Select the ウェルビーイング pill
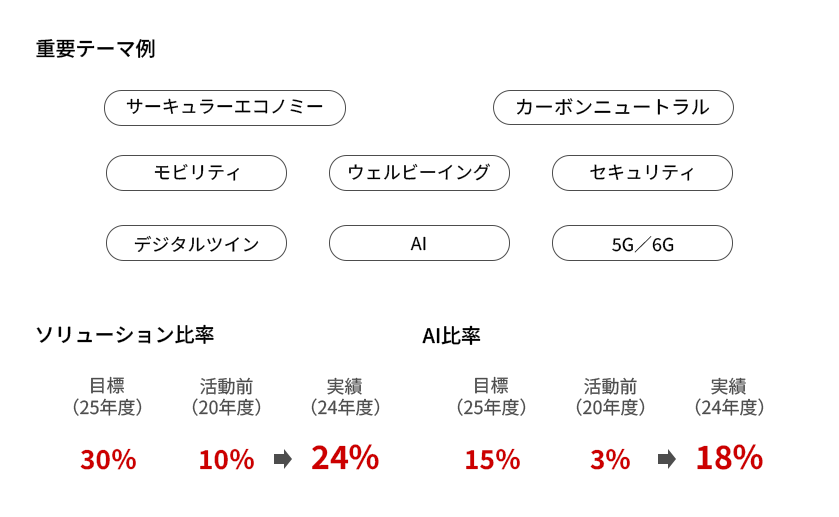This screenshot has width=839, height=517. pos(419,173)
